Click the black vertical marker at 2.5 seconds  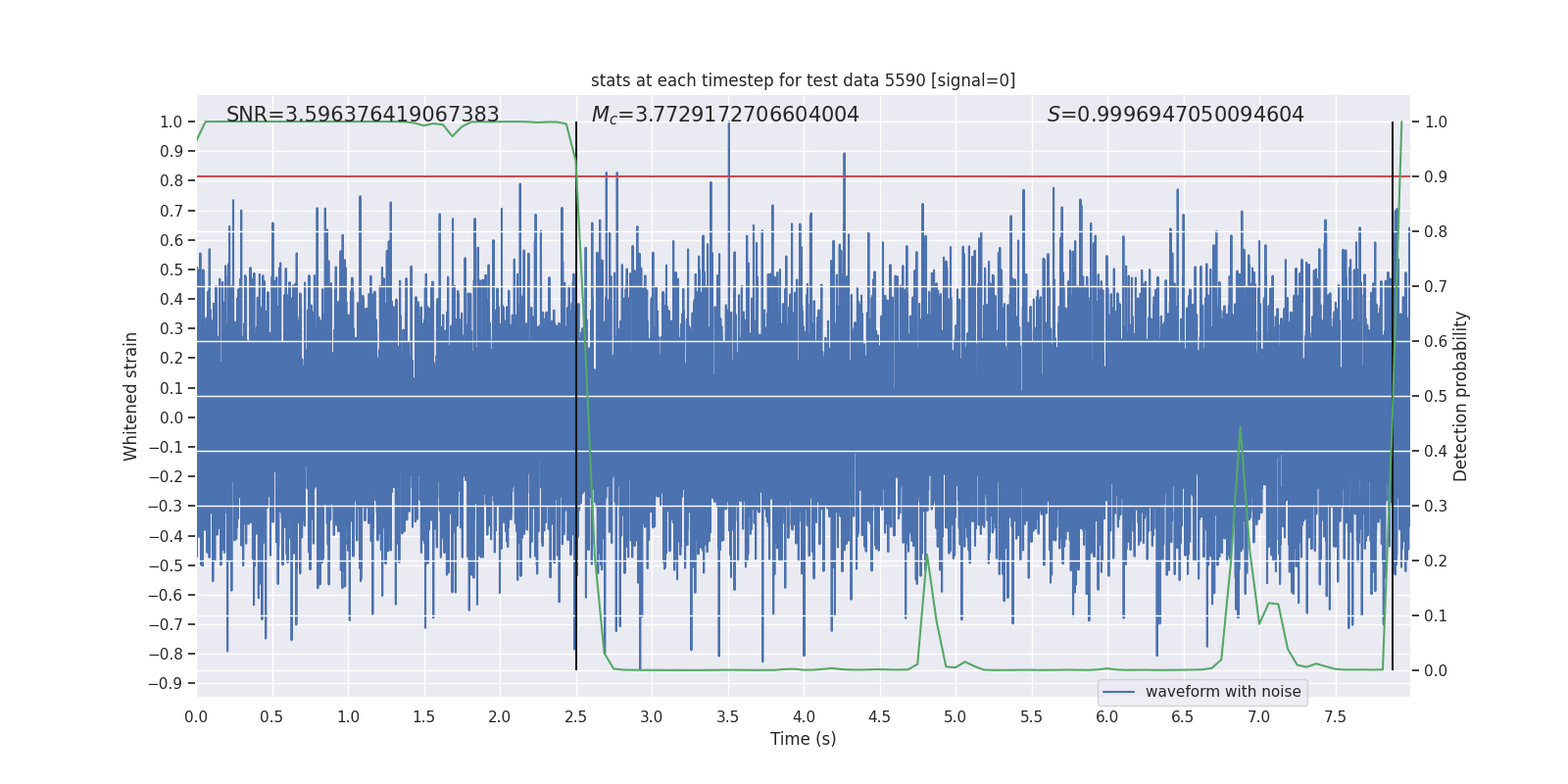coord(576,396)
